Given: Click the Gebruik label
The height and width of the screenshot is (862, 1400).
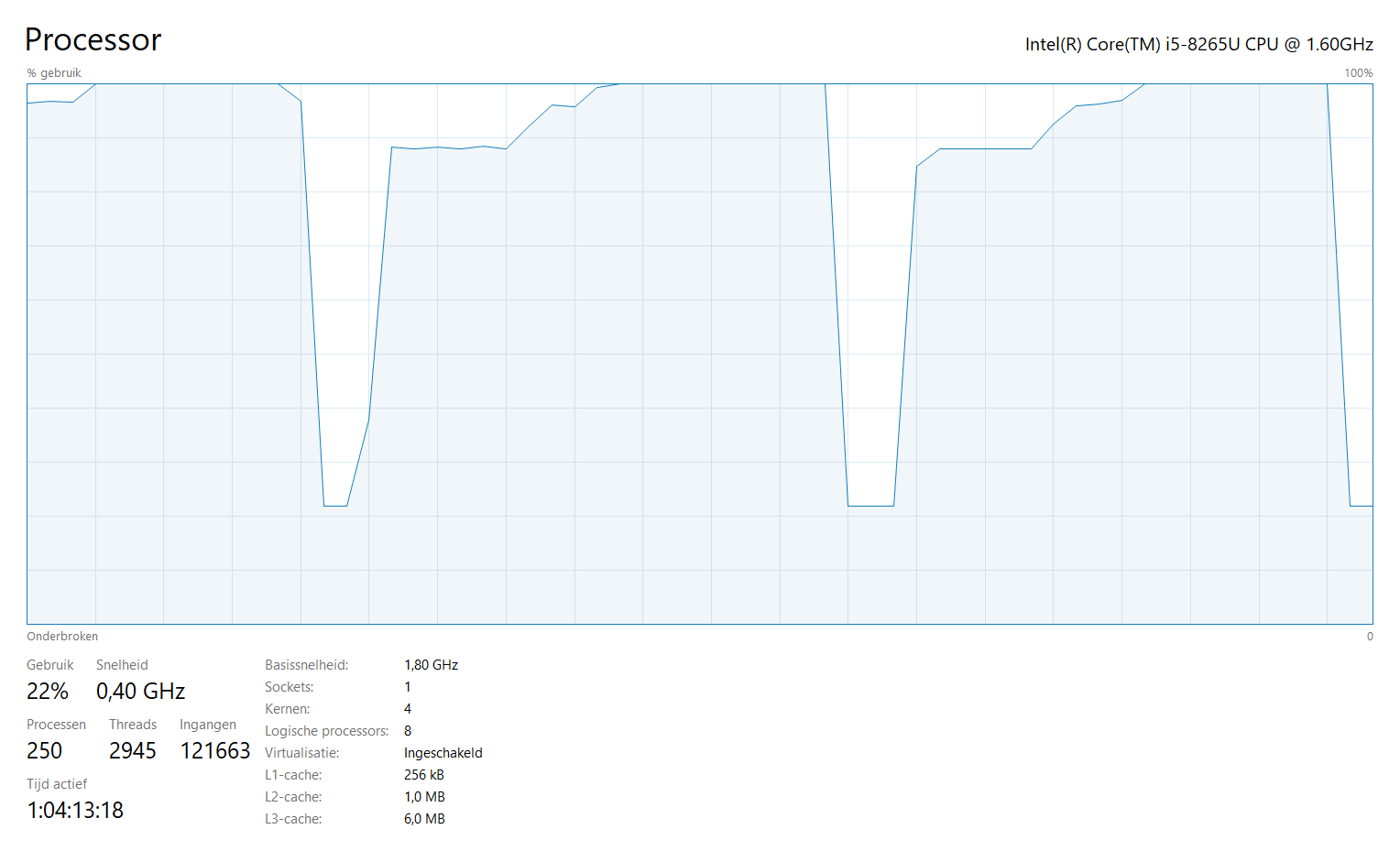Looking at the screenshot, I should 49,665.
